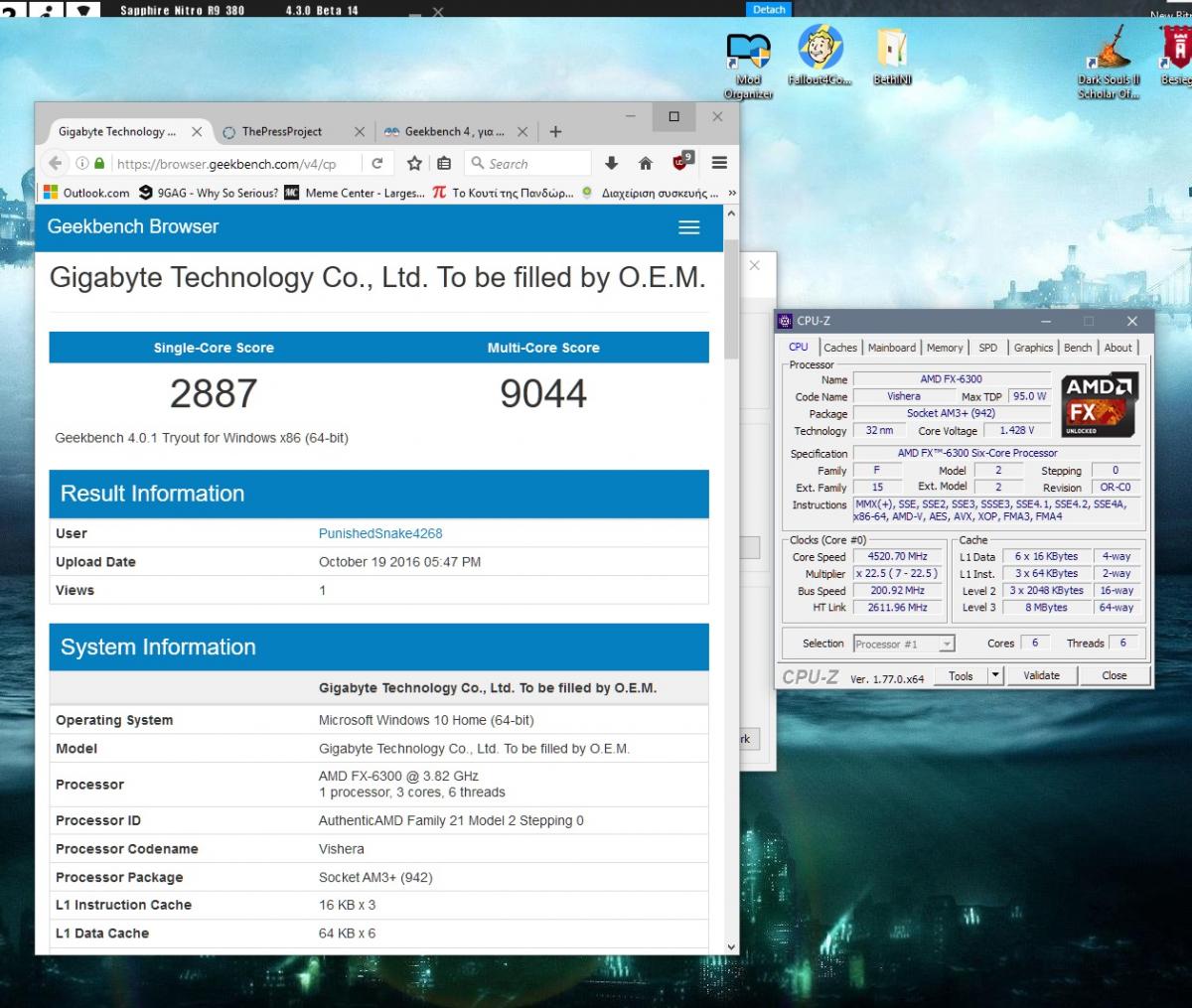
Task: Click the Tools button in CPU-Z
Action: (x=961, y=675)
